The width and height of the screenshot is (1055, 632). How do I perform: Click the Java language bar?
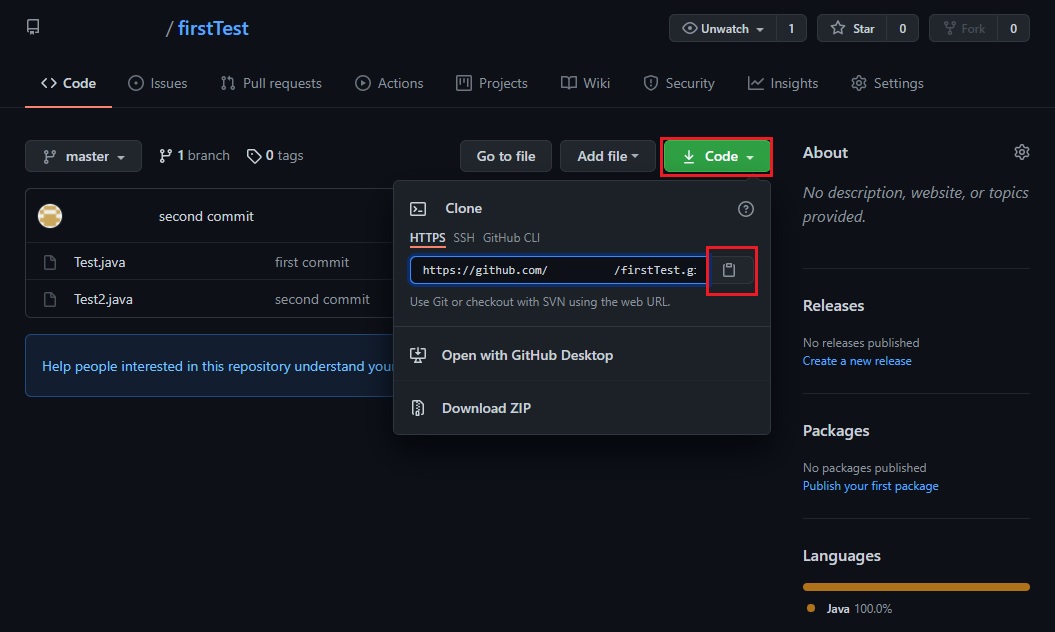point(916,587)
